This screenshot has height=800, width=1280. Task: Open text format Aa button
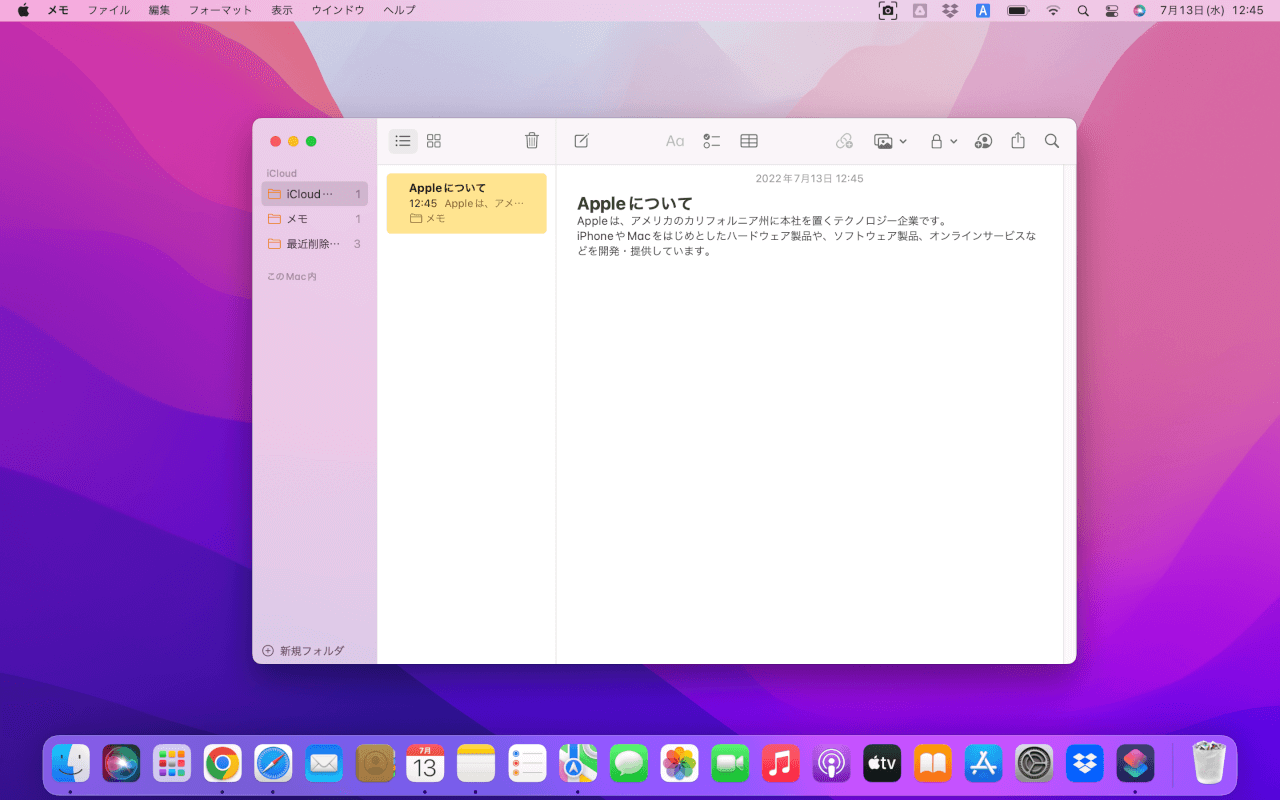tap(675, 141)
